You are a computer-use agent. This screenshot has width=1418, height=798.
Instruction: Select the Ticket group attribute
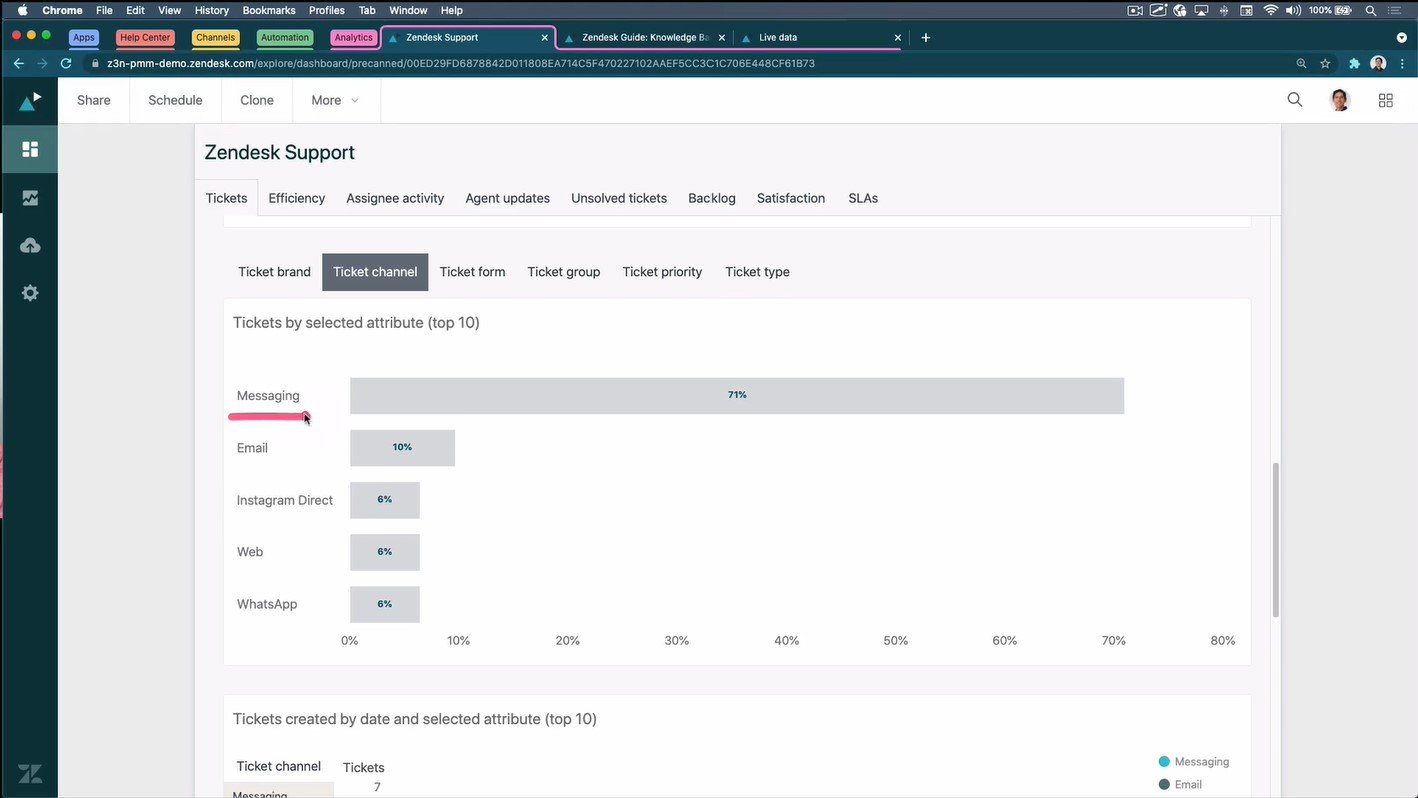(564, 272)
